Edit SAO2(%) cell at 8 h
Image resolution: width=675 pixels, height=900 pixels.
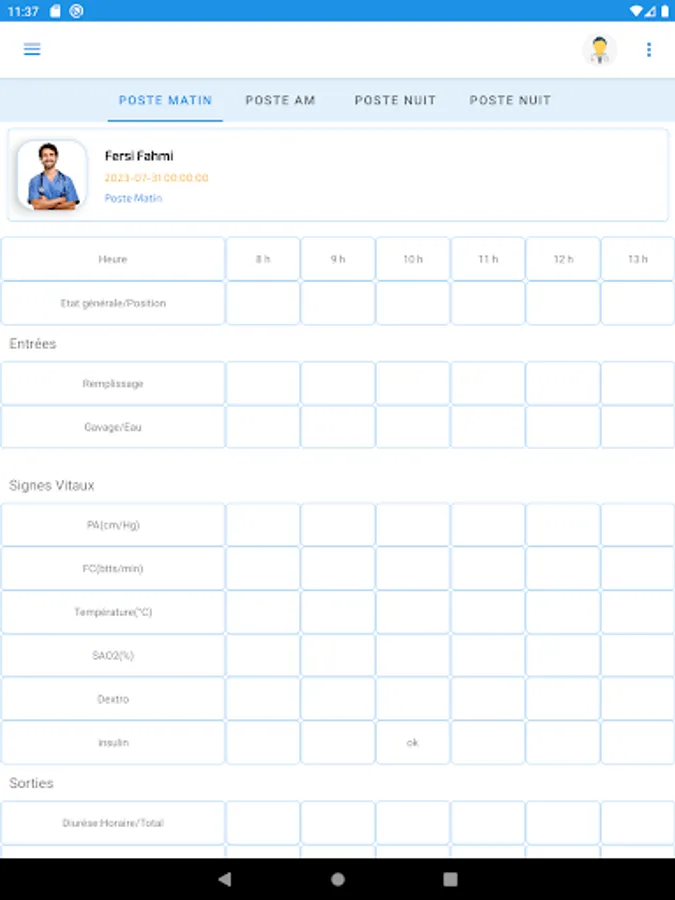[x=263, y=655]
